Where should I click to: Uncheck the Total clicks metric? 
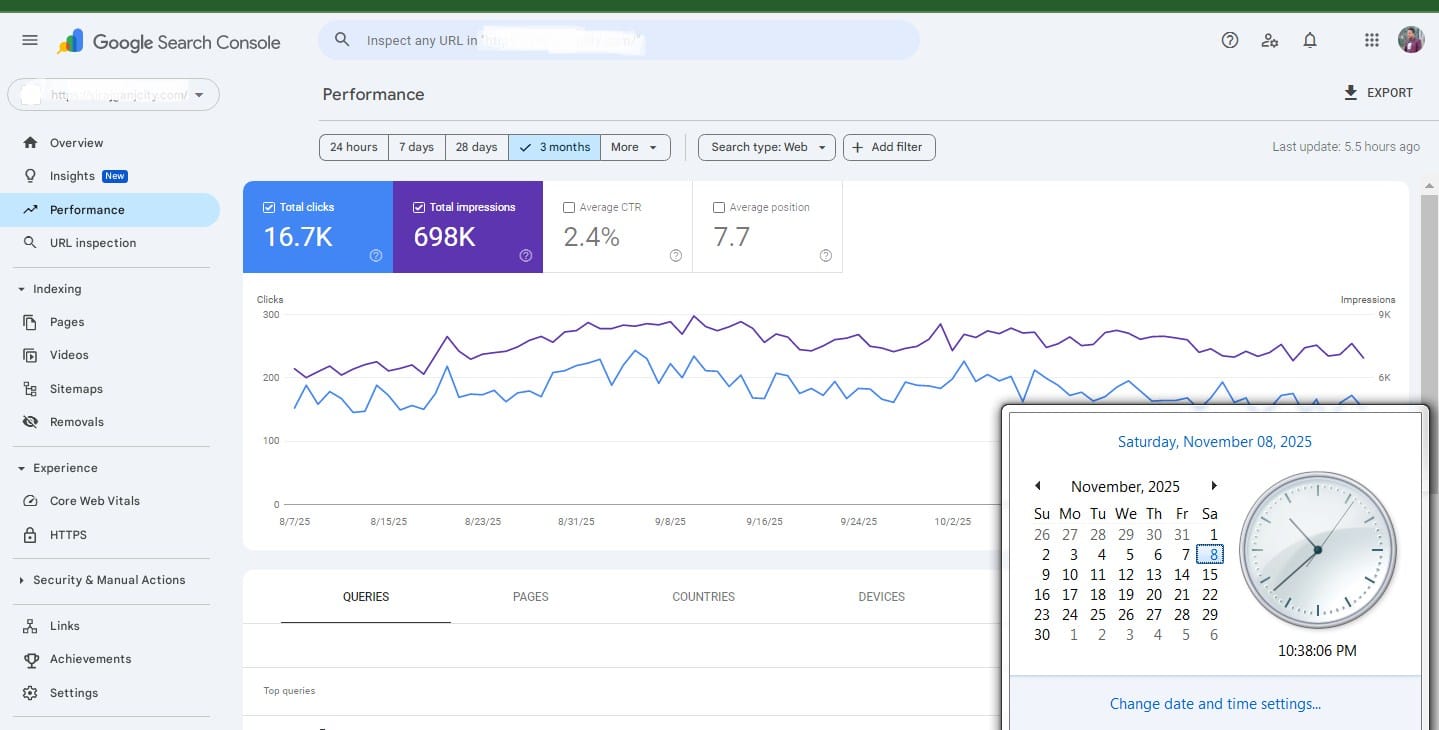point(269,207)
